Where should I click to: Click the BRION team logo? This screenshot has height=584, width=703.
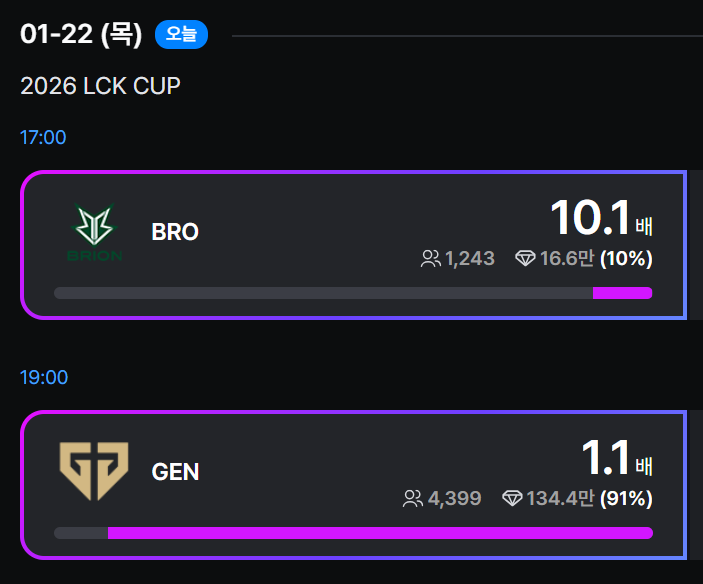[x=94, y=232]
